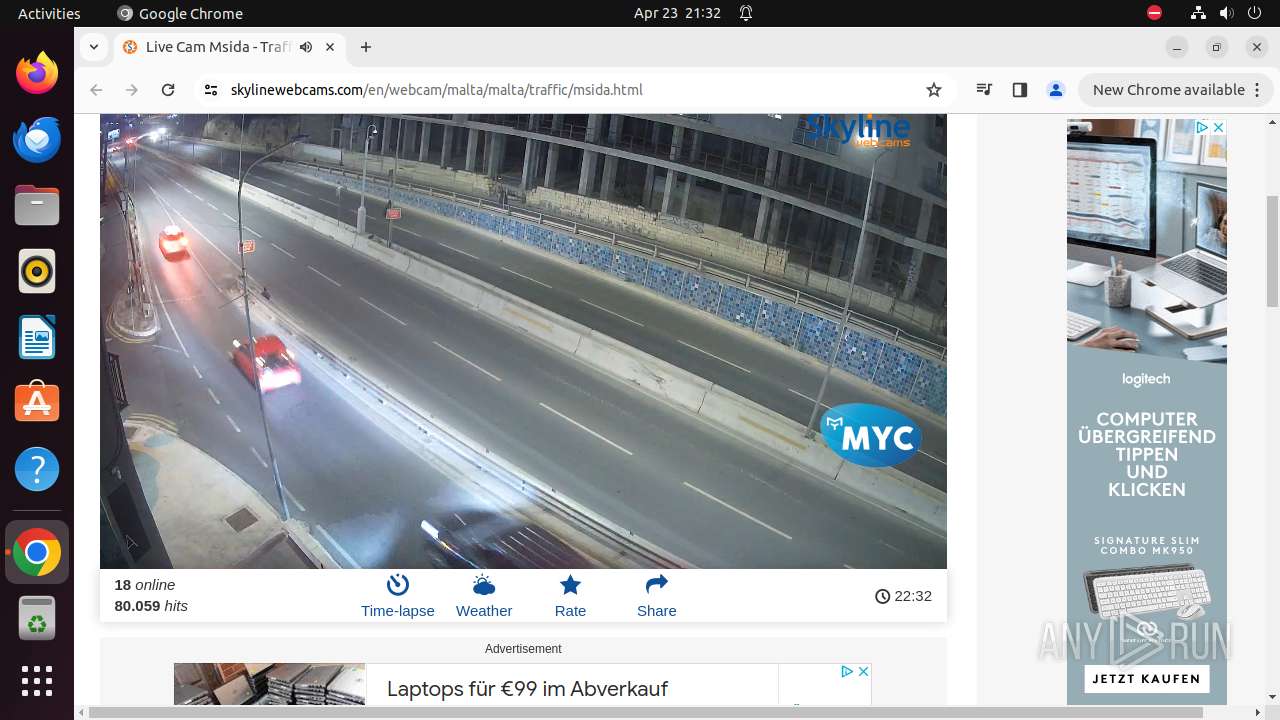Toggle the Chrome side panel
Image resolution: width=1280 pixels, height=720 pixels.
tap(1019, 90)
